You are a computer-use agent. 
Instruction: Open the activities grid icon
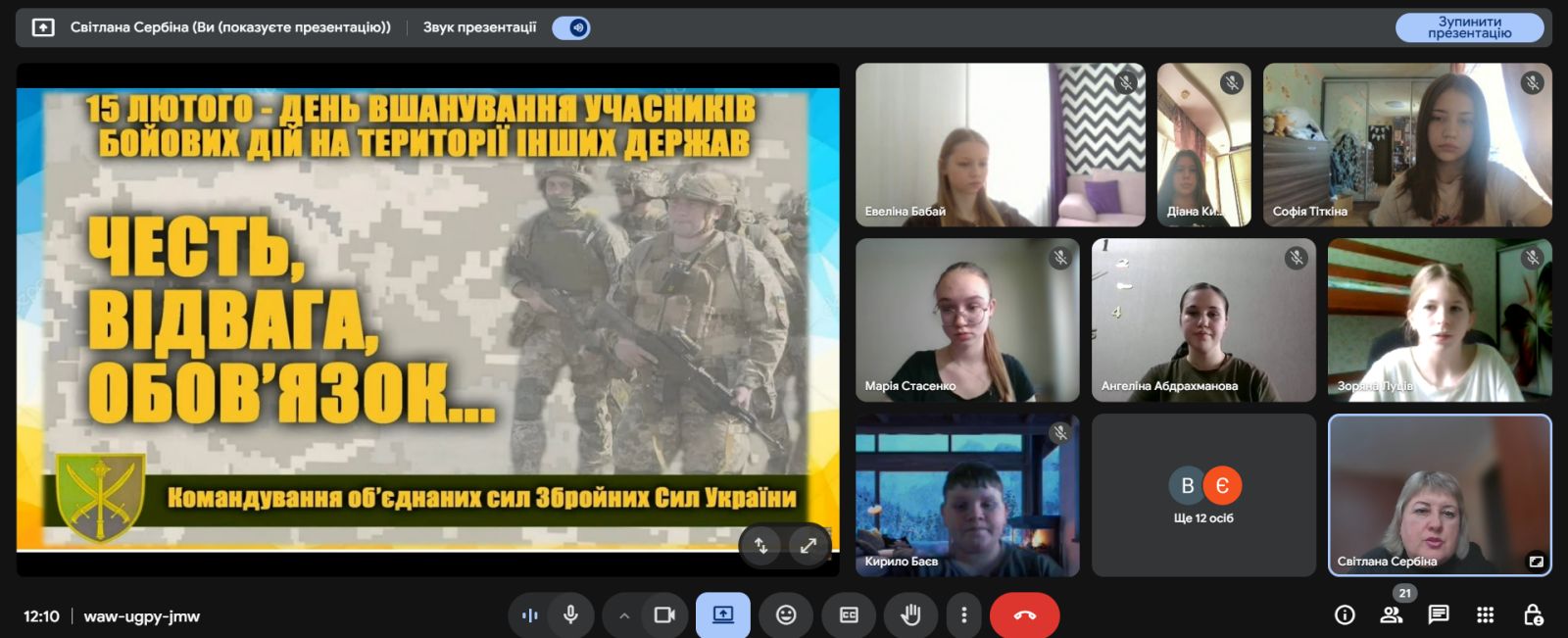[x=1485, y=615]
